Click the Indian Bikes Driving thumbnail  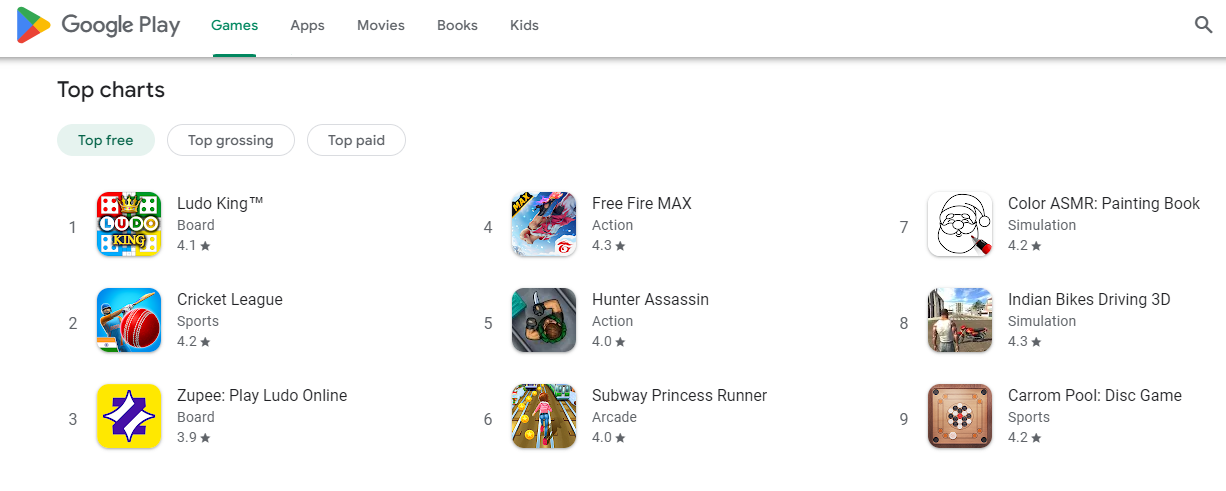tap(960, 320)
